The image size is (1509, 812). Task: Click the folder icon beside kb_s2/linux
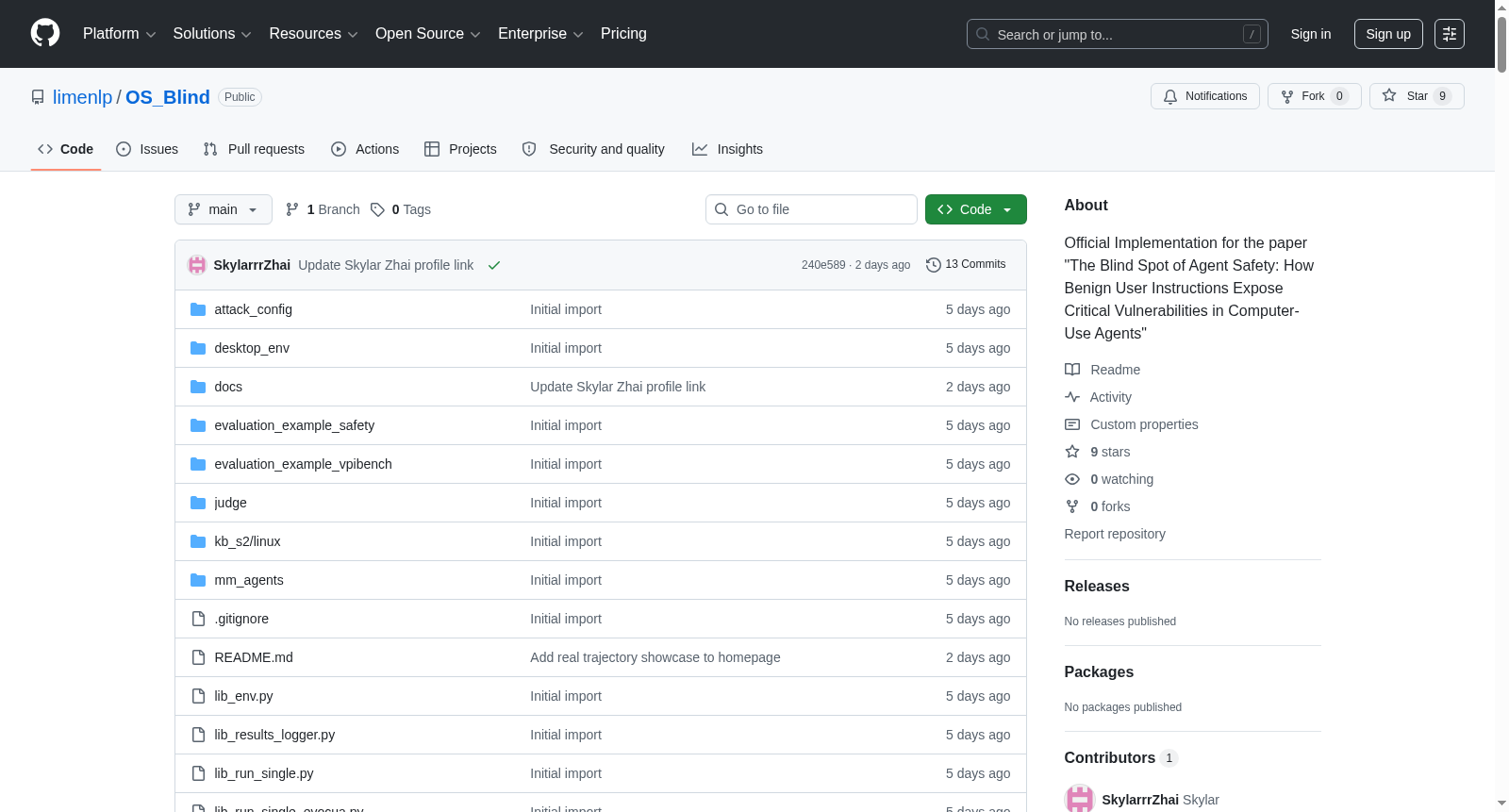point(198,541)
